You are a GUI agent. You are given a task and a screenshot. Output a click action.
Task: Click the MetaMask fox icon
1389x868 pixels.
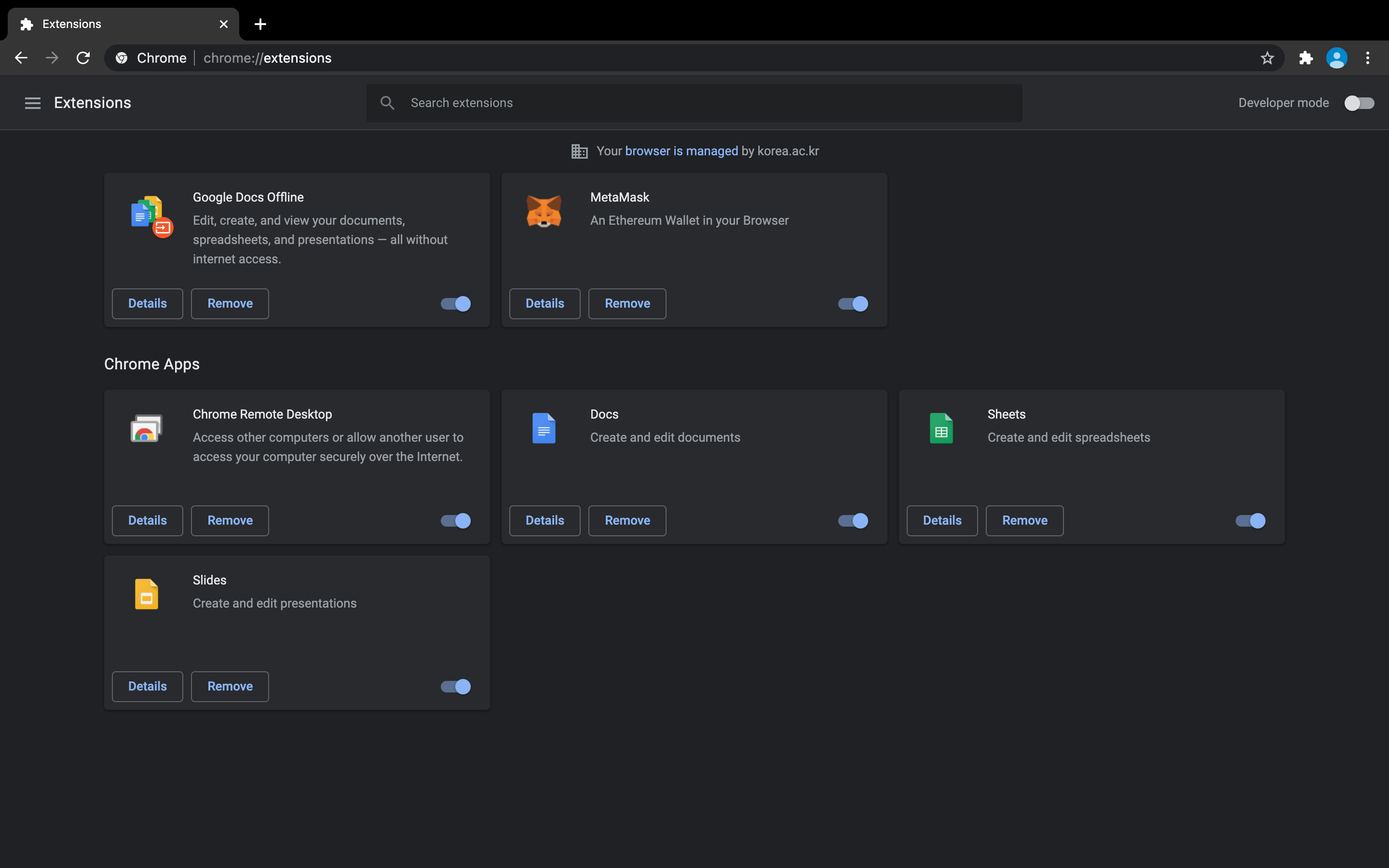click(544, 211)
